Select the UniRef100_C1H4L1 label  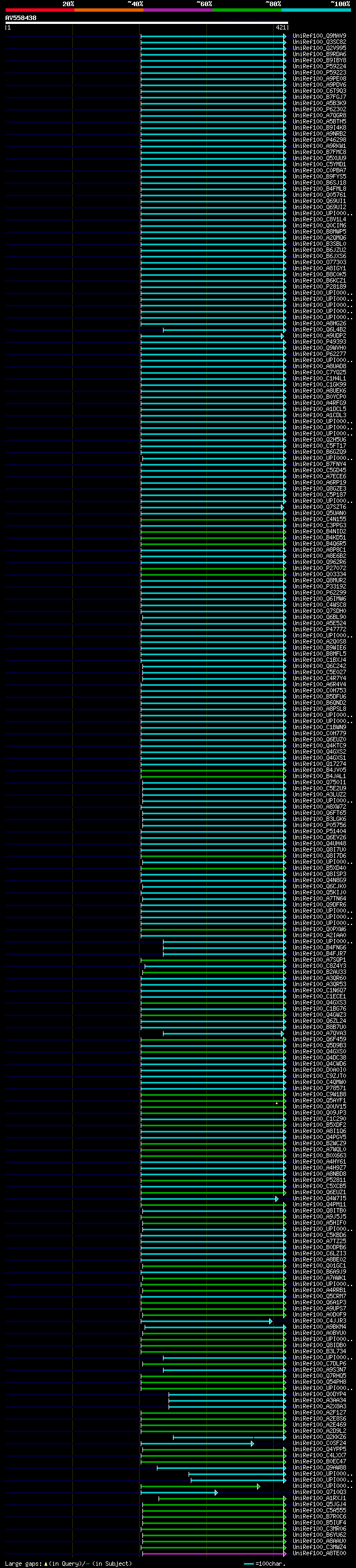point(319,379)
